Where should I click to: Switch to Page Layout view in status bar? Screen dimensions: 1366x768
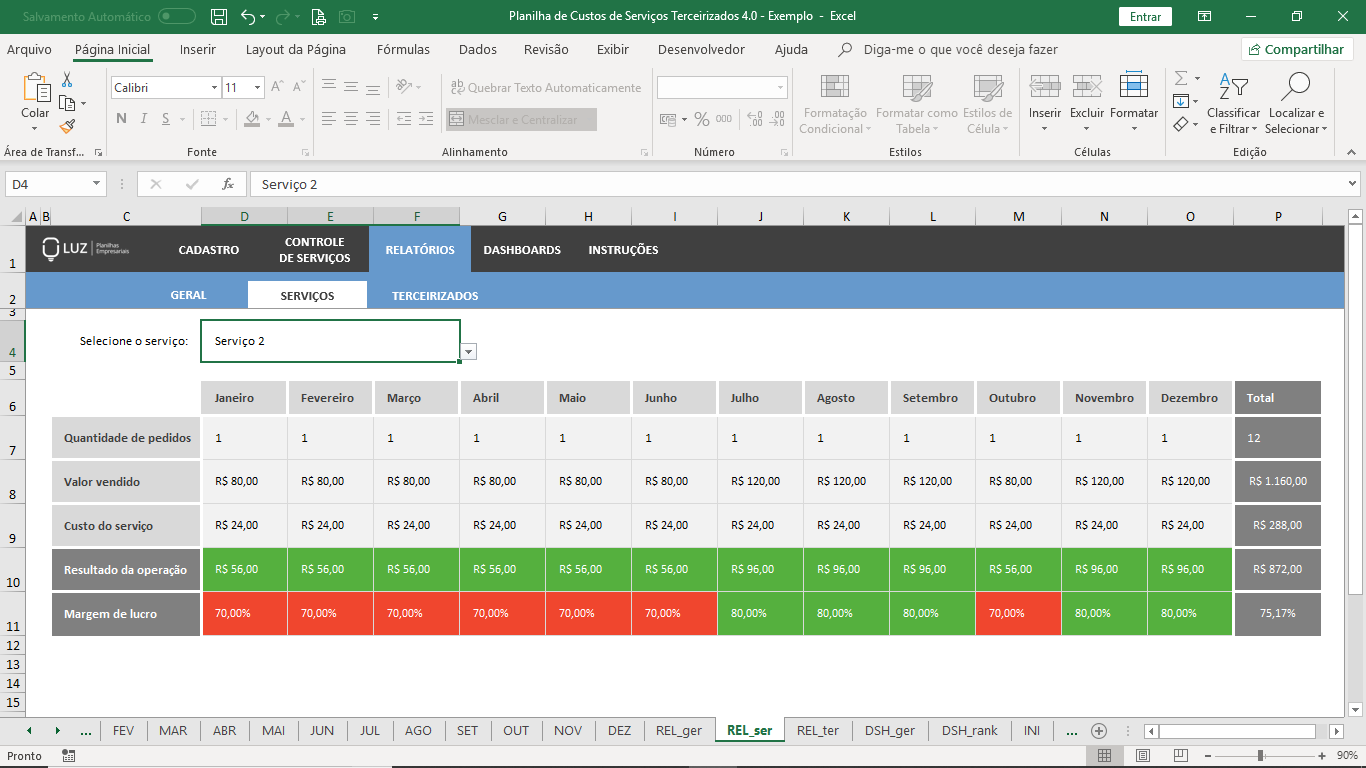tap(1143, 756)
